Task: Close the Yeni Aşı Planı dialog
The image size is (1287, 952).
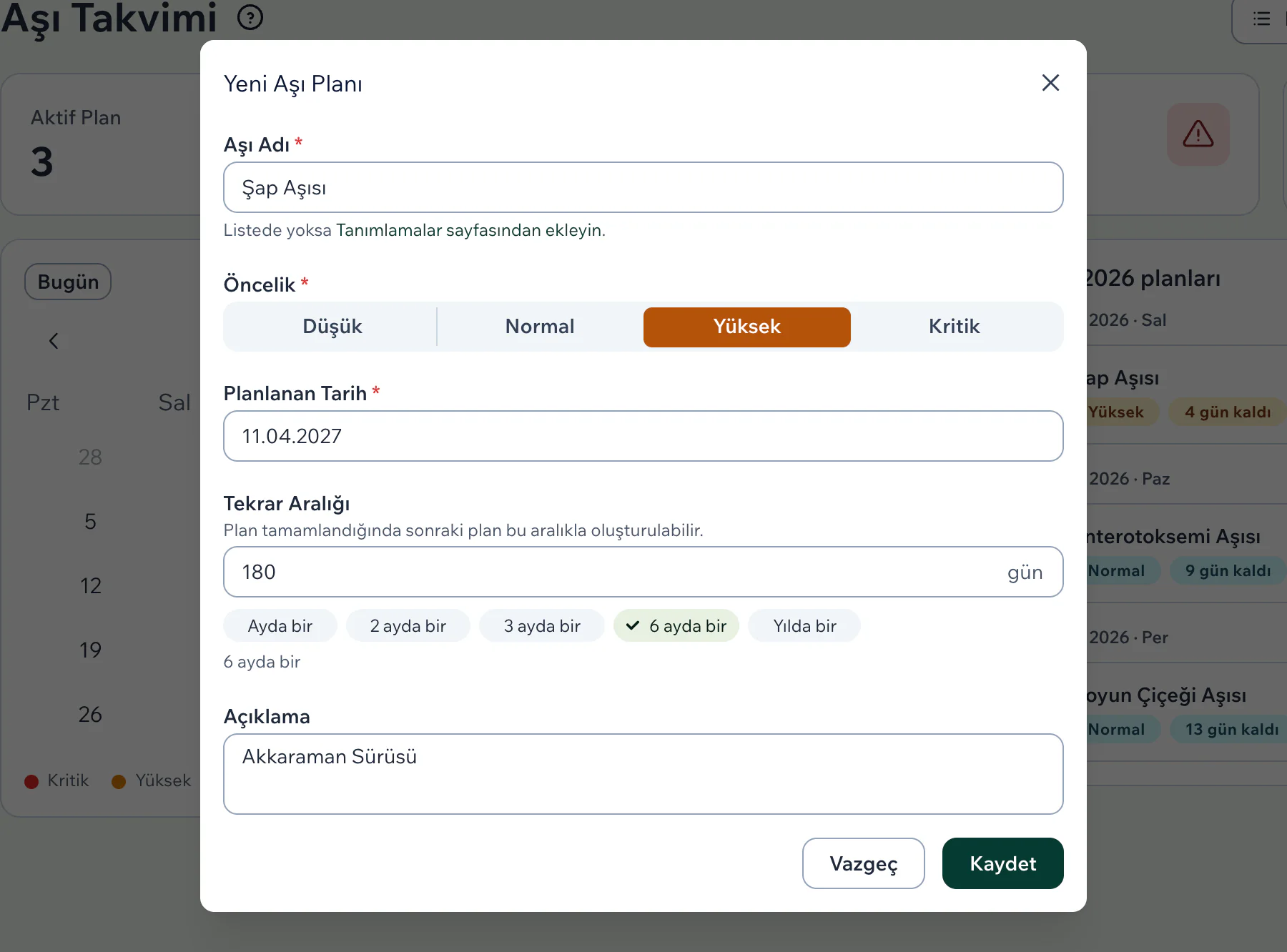Action: pyautogui.click(x=1050, y=83)
